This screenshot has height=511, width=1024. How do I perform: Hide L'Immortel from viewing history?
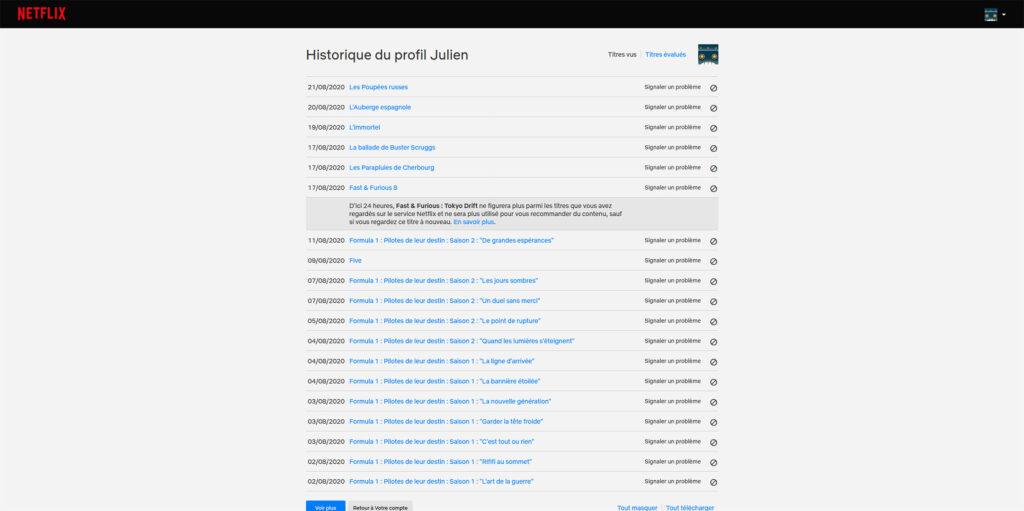pos(713,128)
